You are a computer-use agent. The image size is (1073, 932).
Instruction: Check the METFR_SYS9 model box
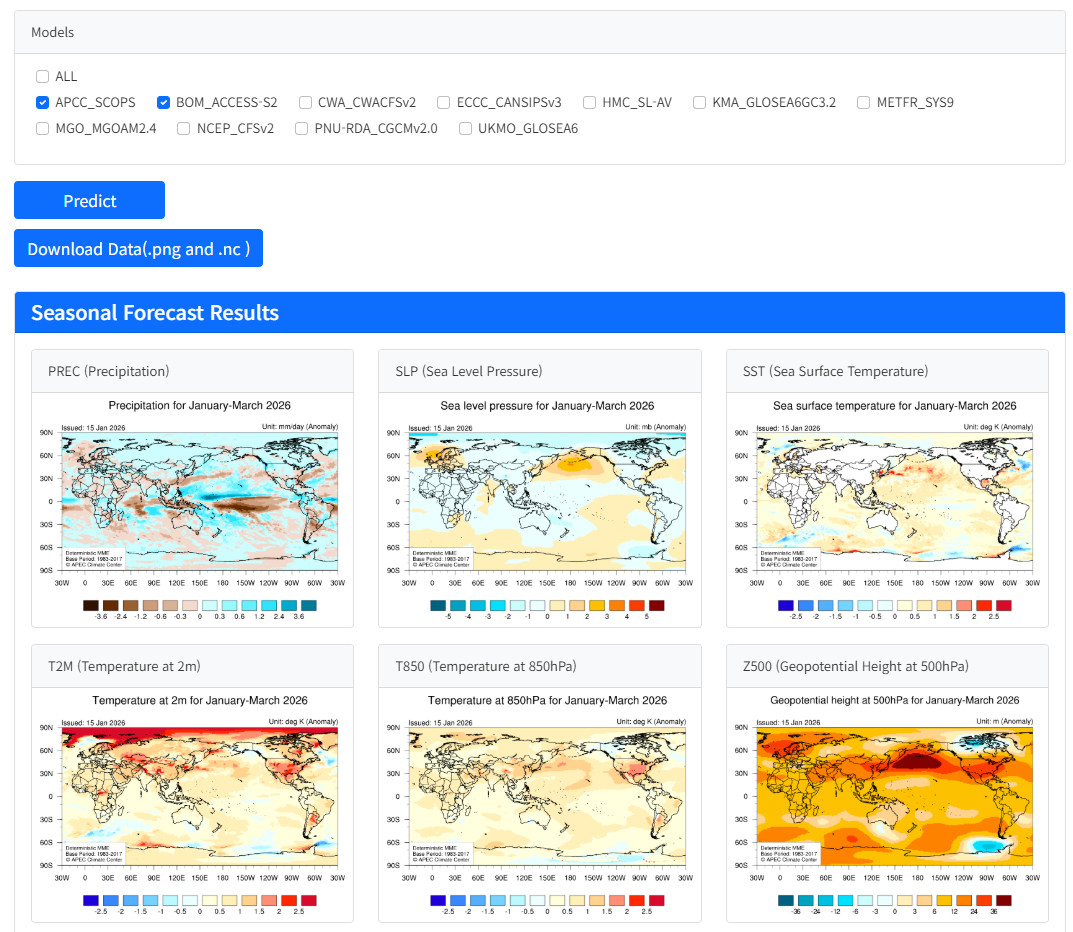pyautogui.click(x=863, y=102)
